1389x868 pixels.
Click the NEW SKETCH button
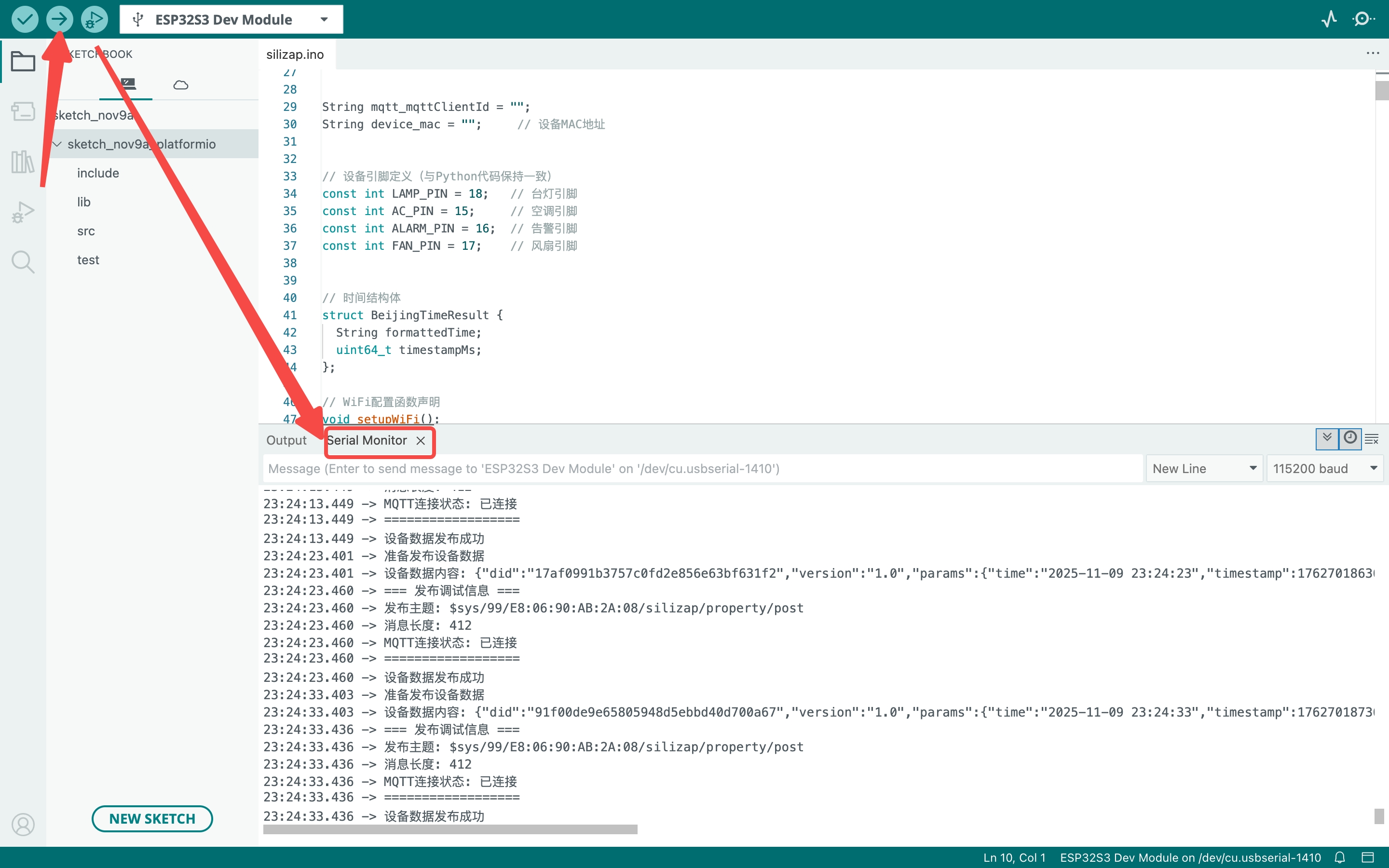click(151, 819)
